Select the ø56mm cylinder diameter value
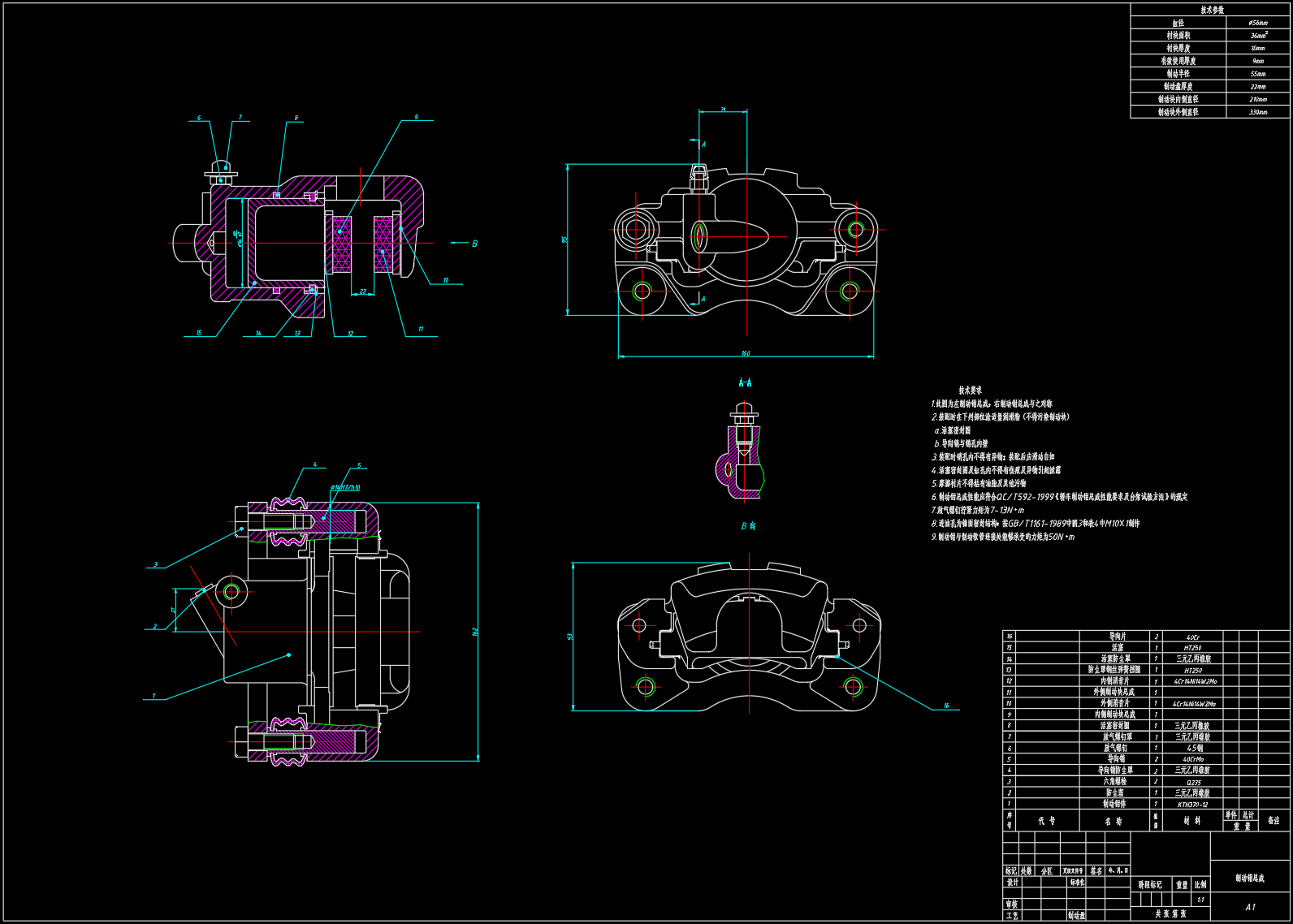 pos(1258,23)
